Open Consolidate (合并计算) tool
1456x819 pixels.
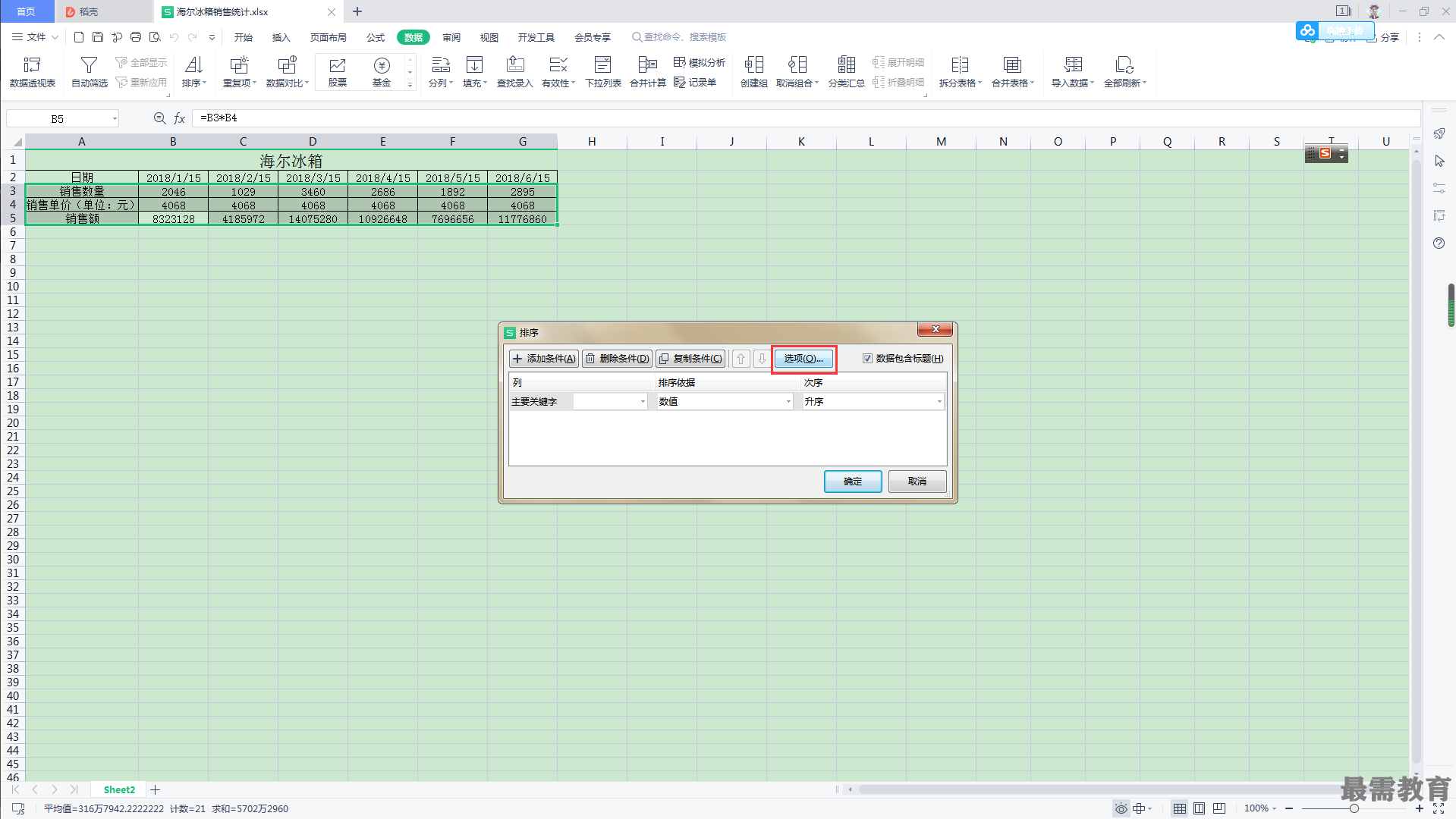tap(648, 72)
